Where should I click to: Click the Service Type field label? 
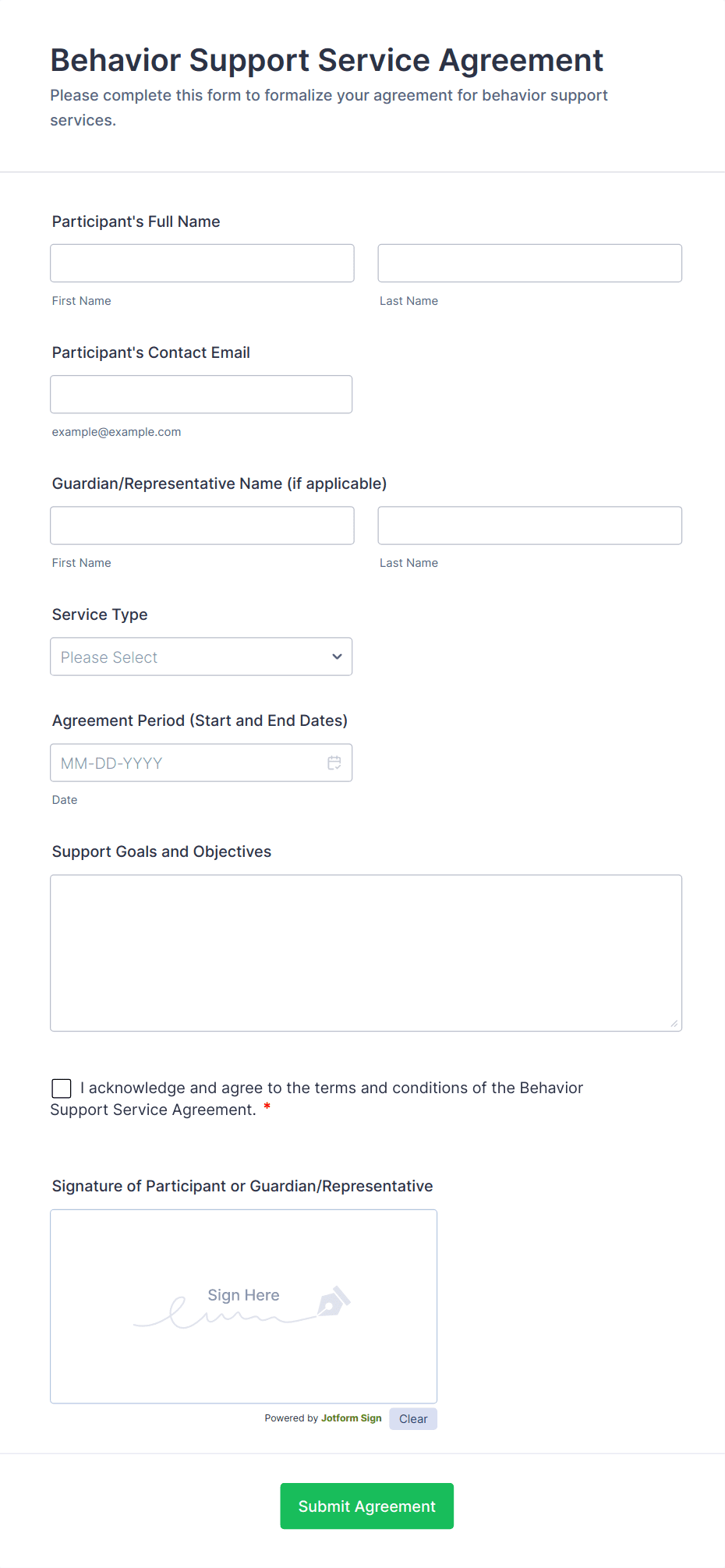pyautogui.click(x=100, y=614)
